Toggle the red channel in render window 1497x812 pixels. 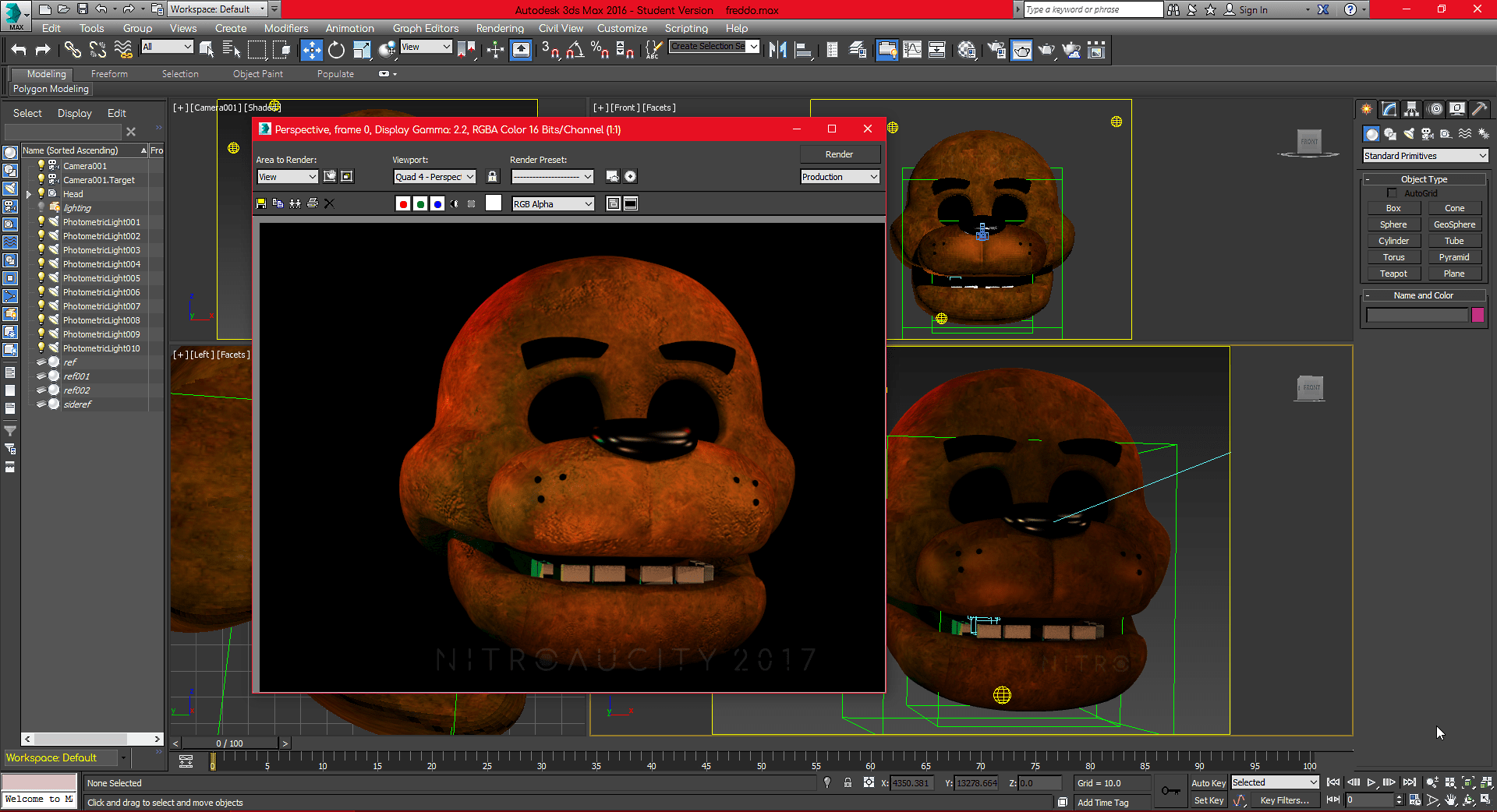click(x=403, y=203)
